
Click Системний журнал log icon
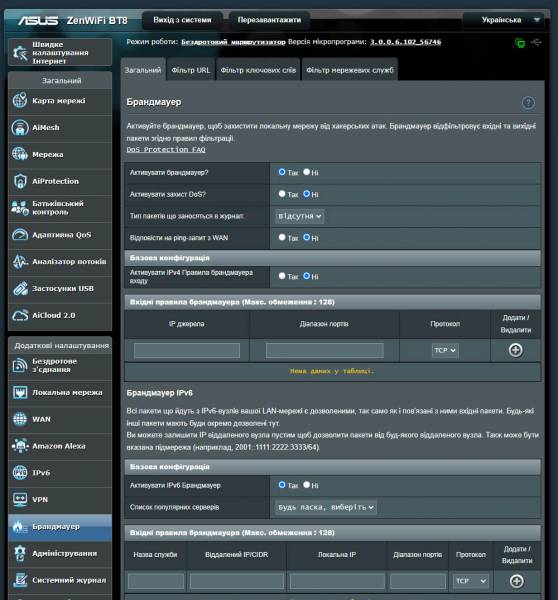pos(20,580)
